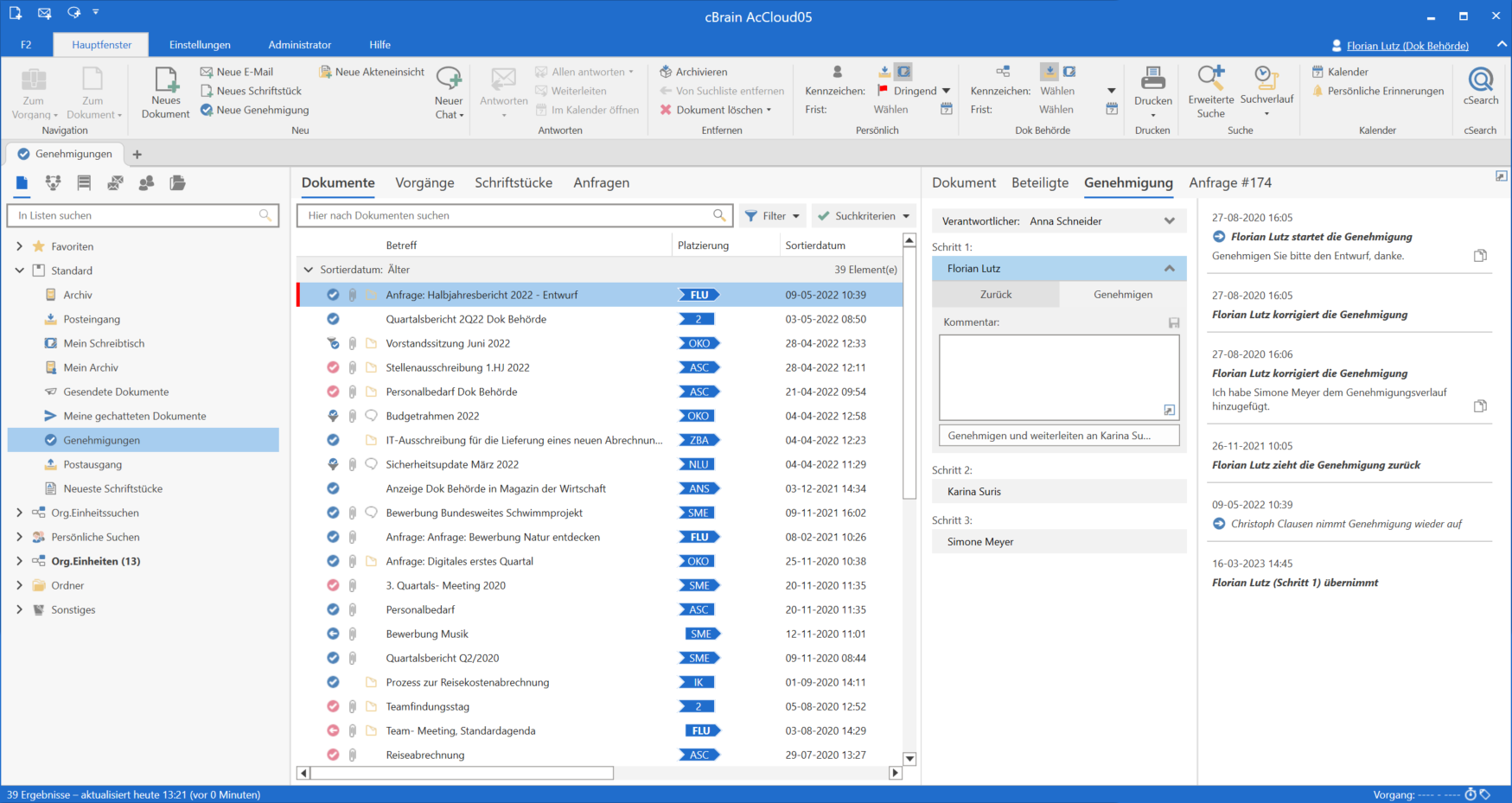Open the Suchverlauf tool

(x=1266, y=91)
